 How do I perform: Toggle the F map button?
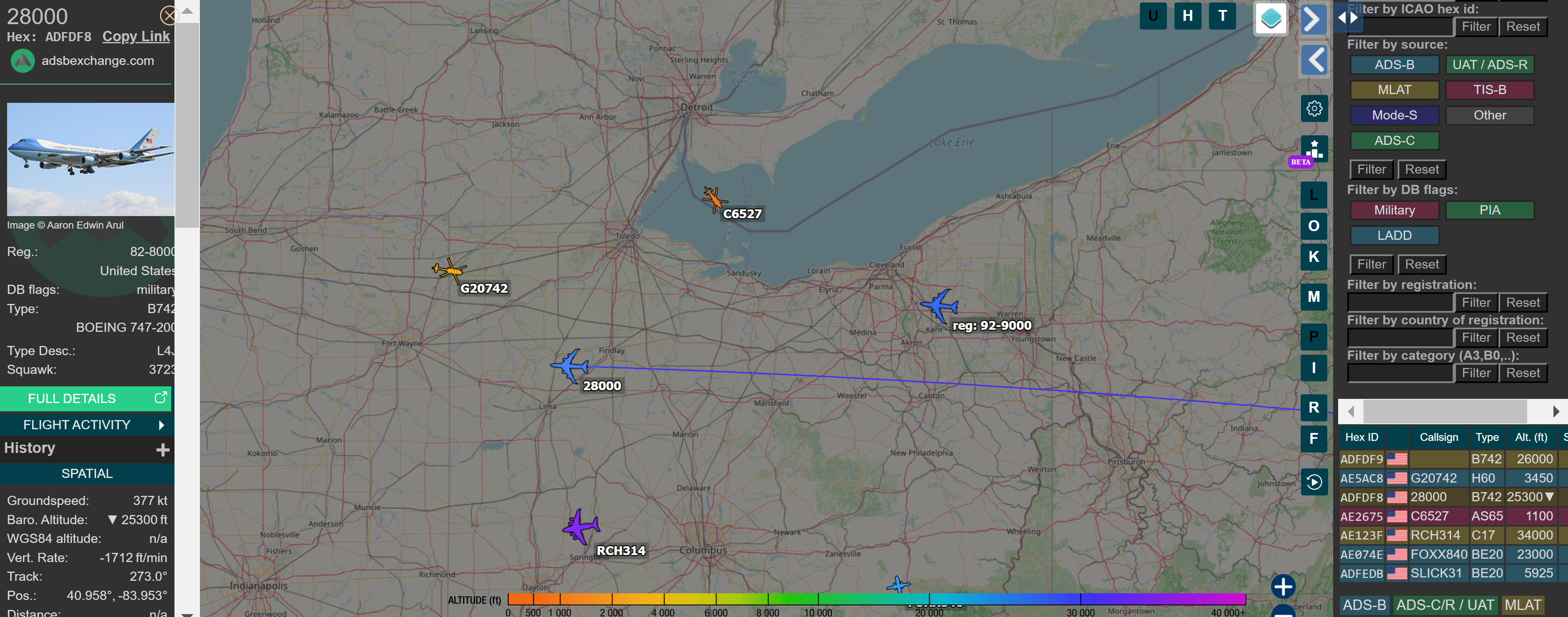1314,438
